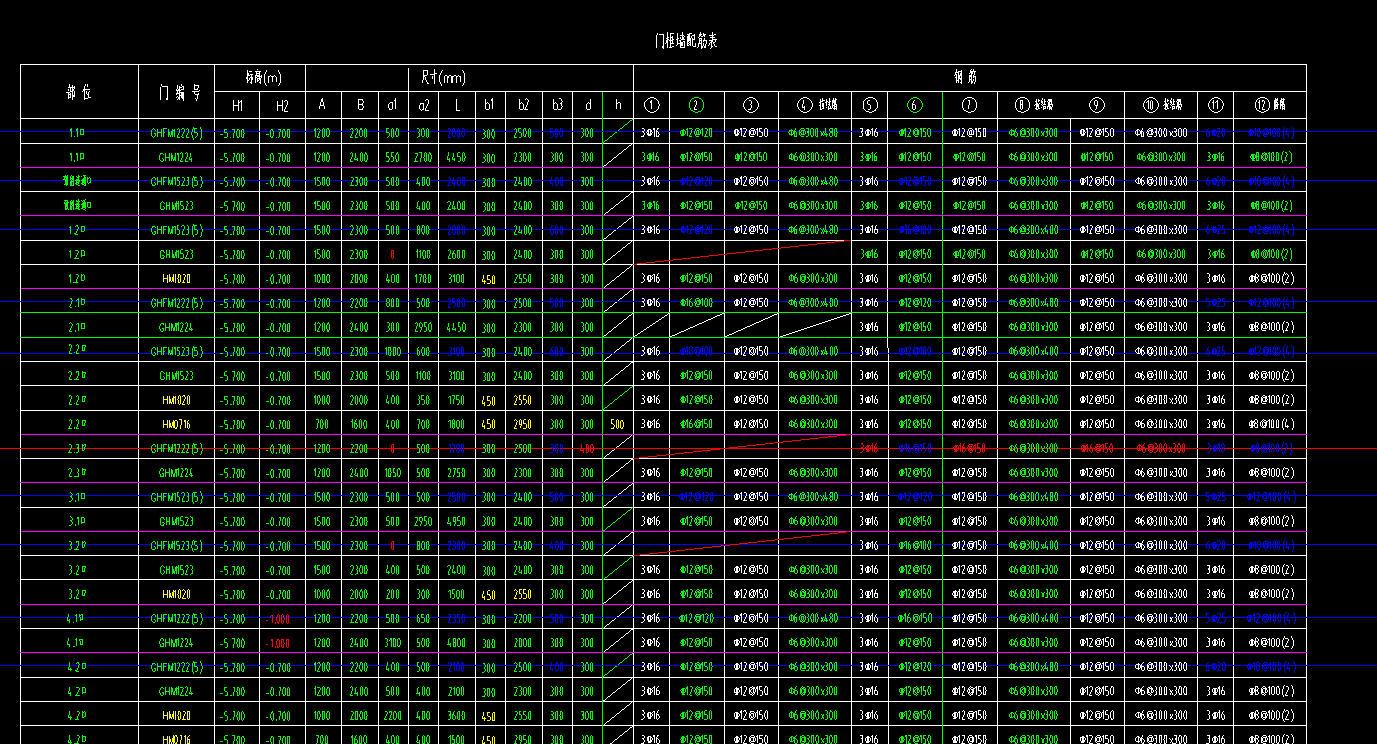
Task: Select column 12 value φ8@100(4) in 2.2 HM0716 row
Action: point(1271,425)
